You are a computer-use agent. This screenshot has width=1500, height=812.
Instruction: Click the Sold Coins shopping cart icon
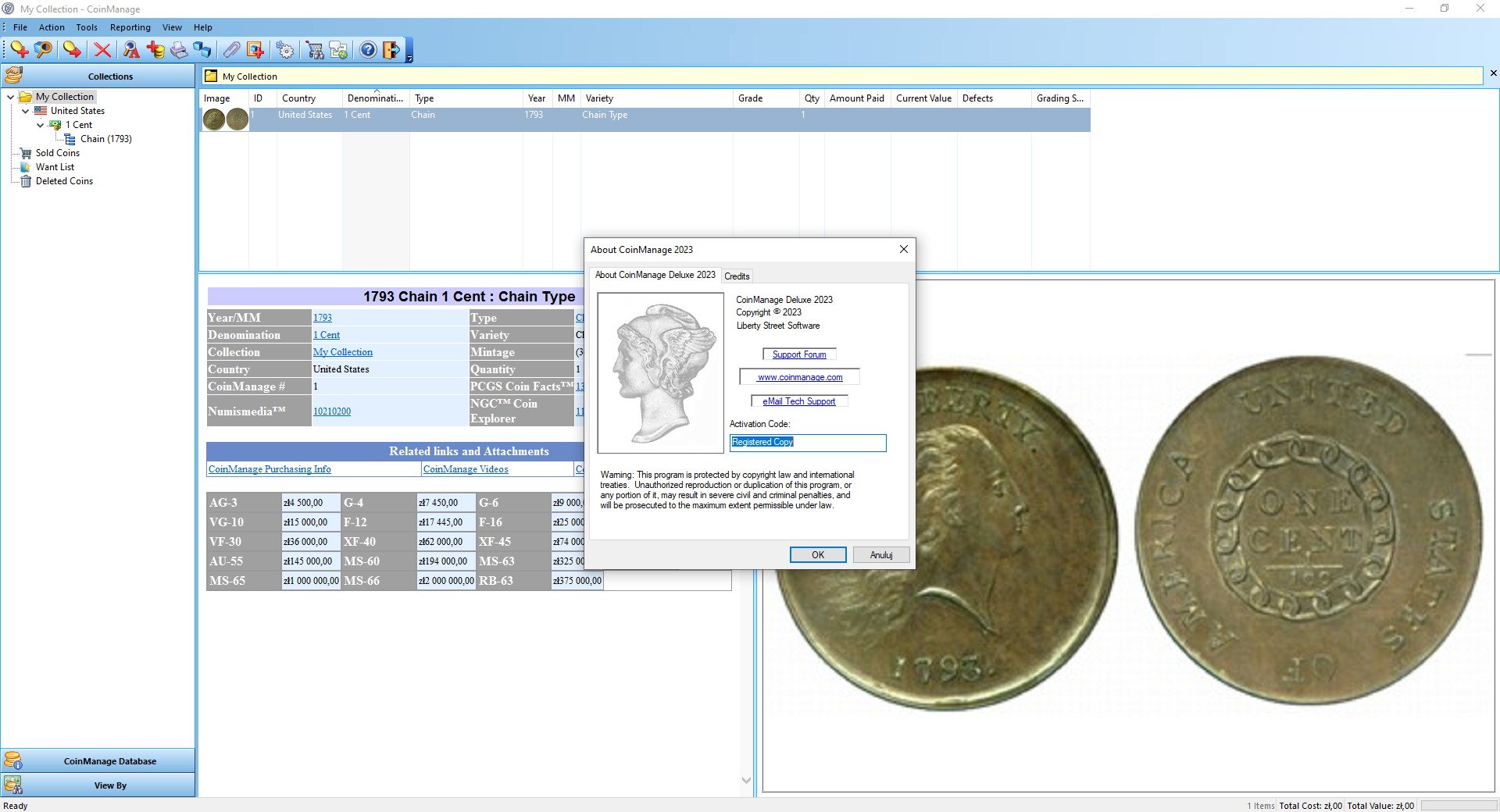(26, 153)
